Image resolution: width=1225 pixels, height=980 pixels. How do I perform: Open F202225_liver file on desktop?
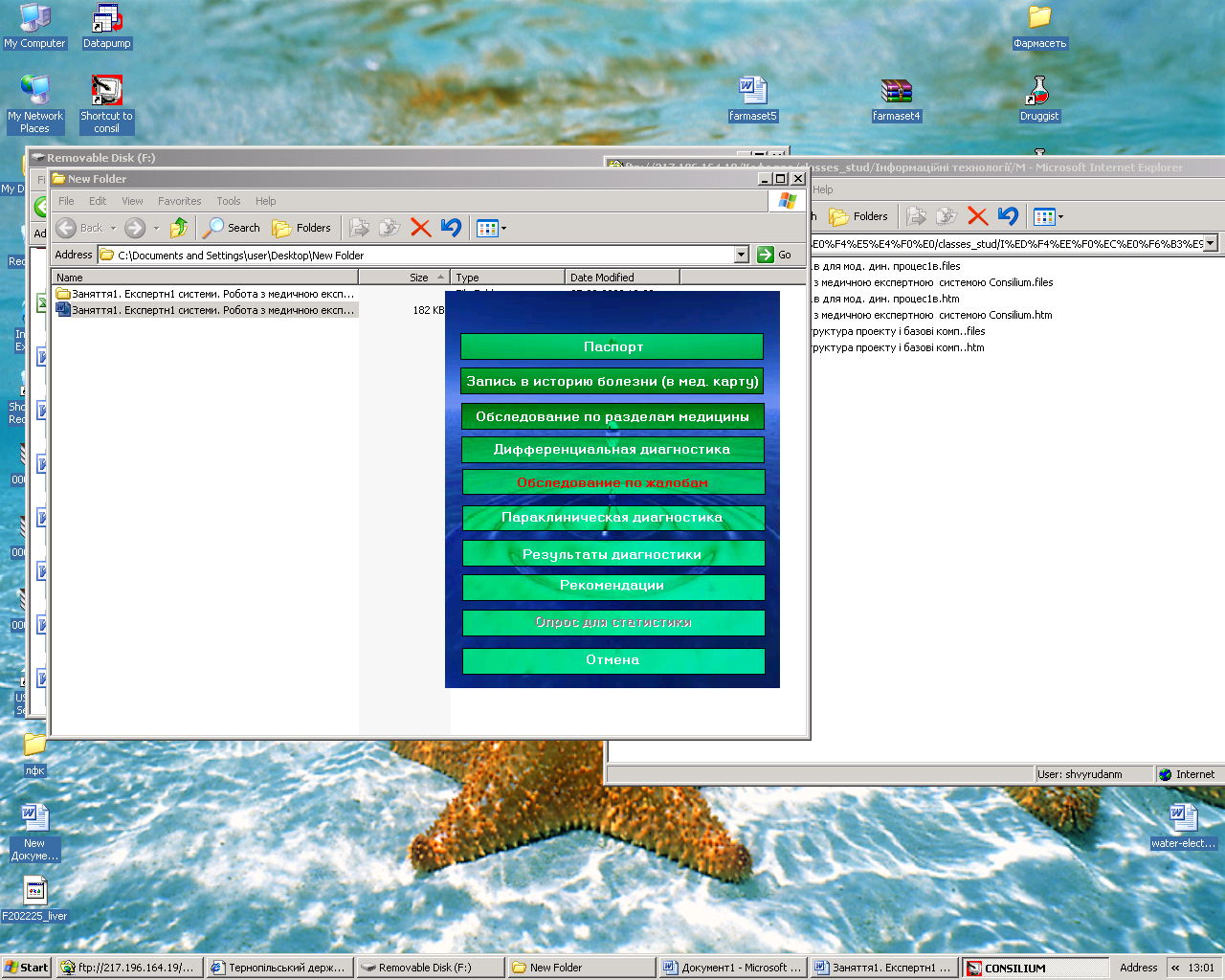[34, 900]
